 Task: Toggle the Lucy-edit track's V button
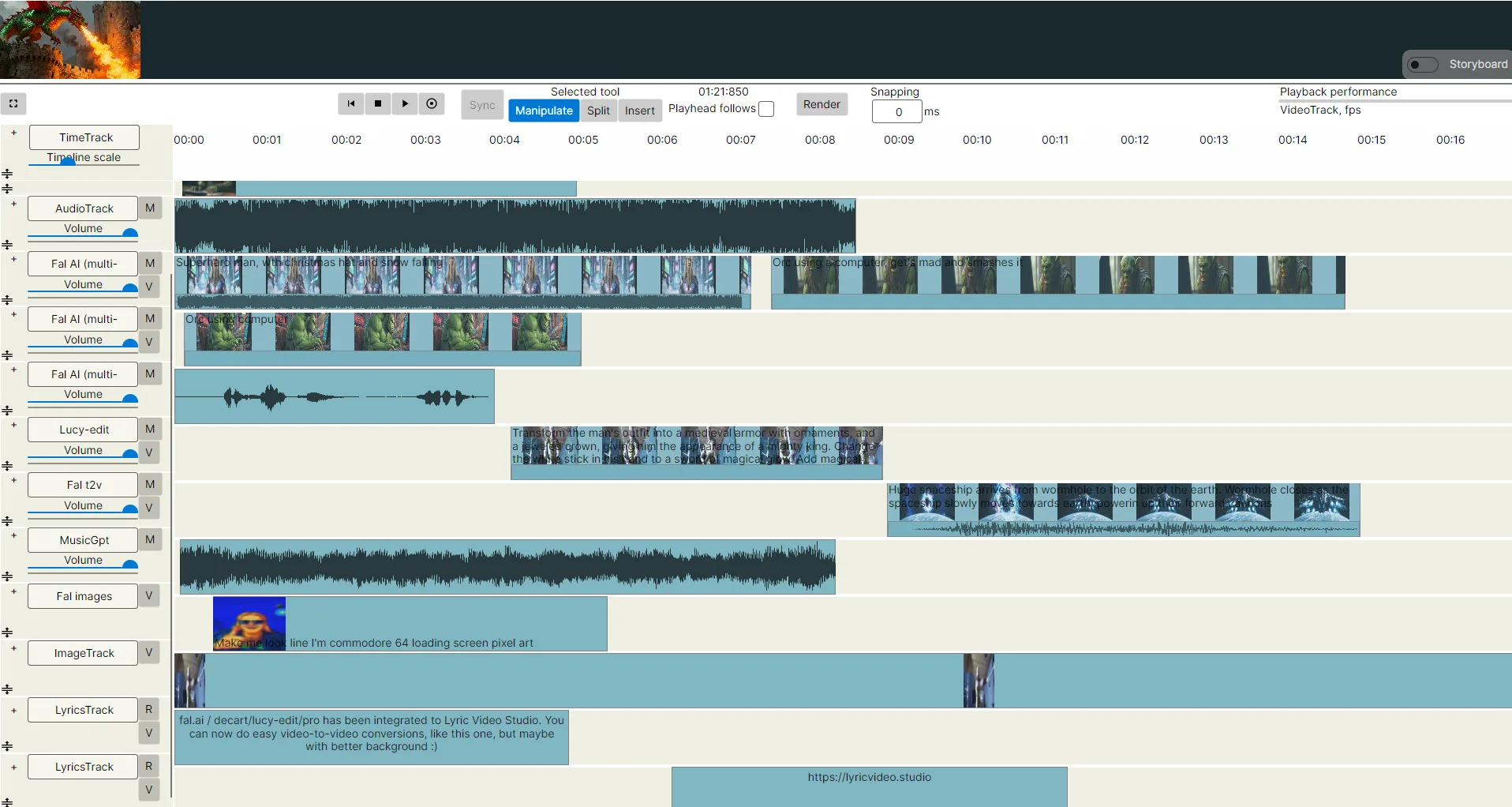pyautogui.click(x=148, y=452)
